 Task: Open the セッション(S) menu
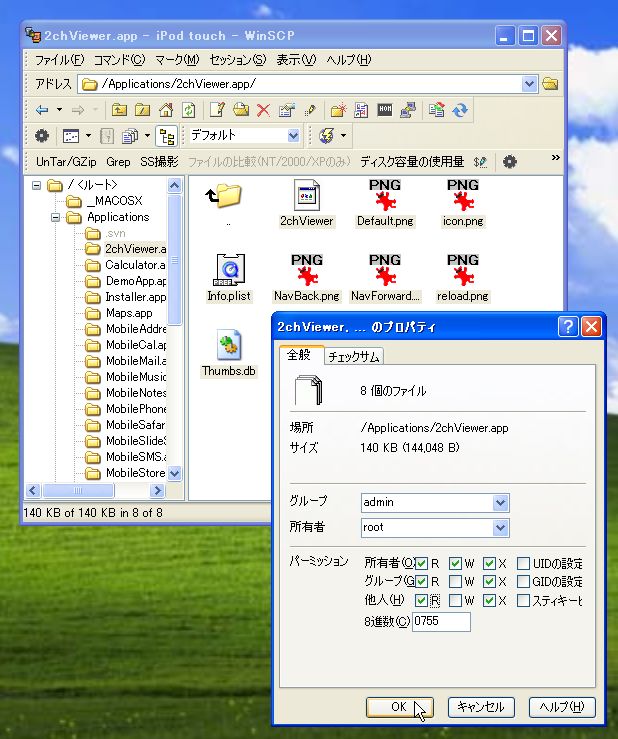(238, 60)
